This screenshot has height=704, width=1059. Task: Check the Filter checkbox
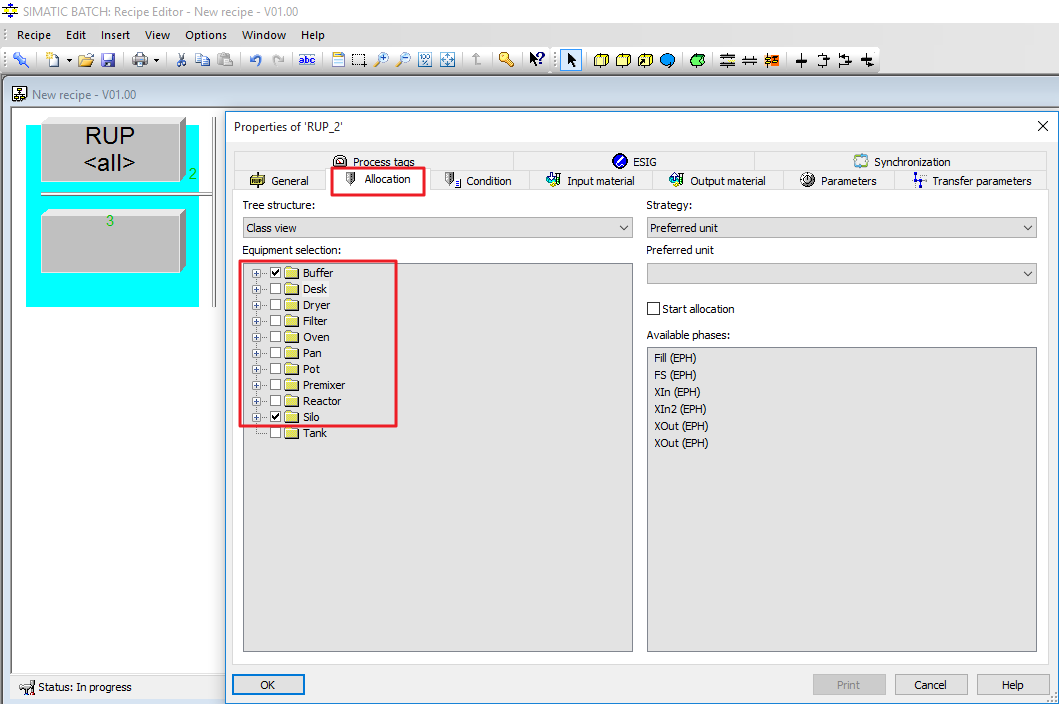[x=276, y=321]
